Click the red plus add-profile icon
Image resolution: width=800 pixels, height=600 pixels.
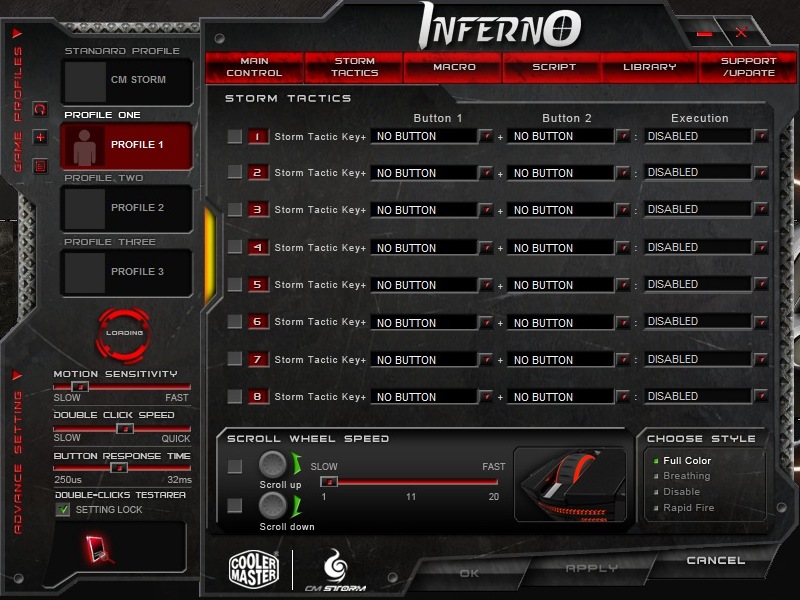[x=40, y=137]
